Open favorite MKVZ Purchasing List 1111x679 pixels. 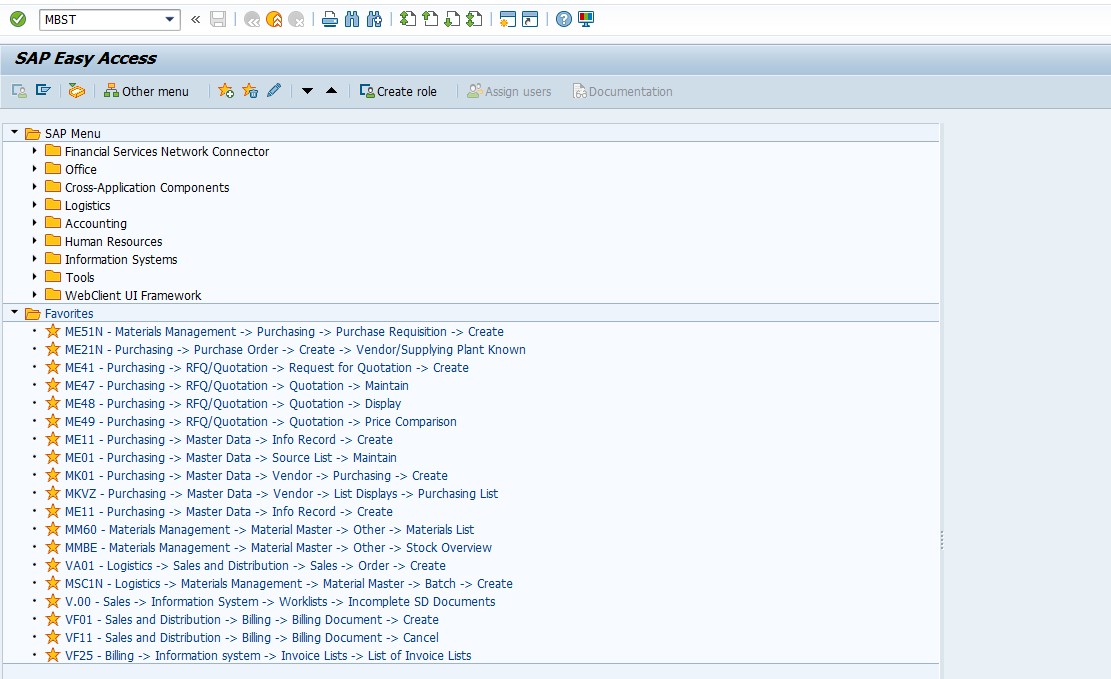[281, 493]
